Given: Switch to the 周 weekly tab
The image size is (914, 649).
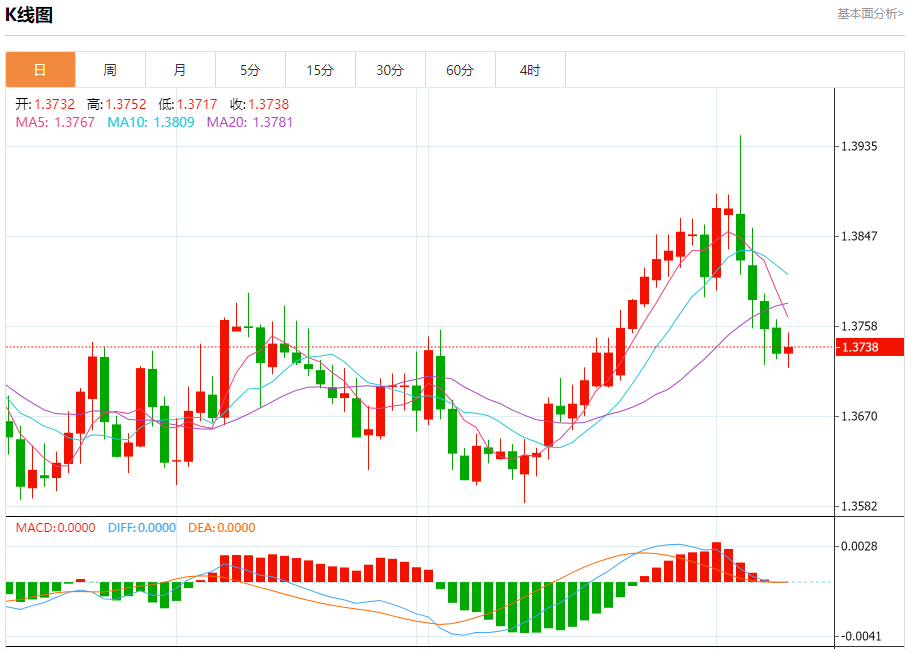Looking at the screenshot, I should click(111, 70).
